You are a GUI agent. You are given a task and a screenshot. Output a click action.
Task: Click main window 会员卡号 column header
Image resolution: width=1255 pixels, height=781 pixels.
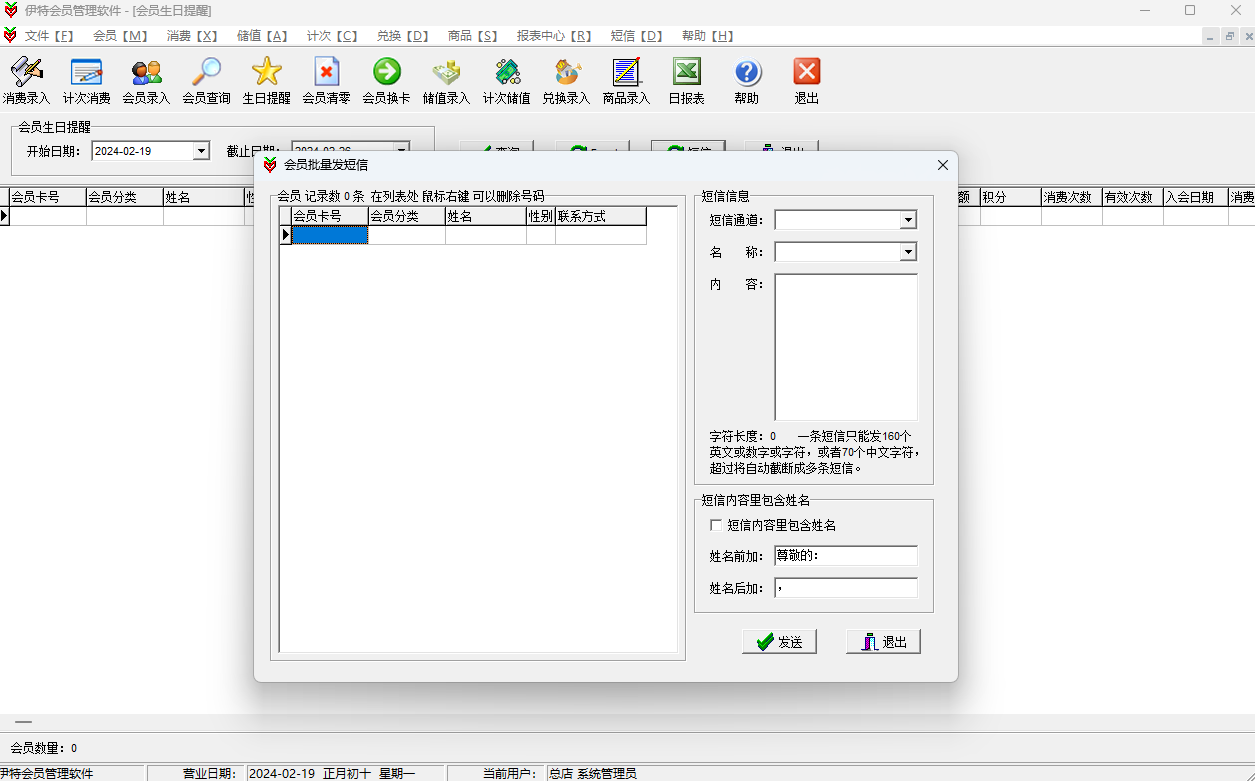pyautogui.click(x=48, y=197)
